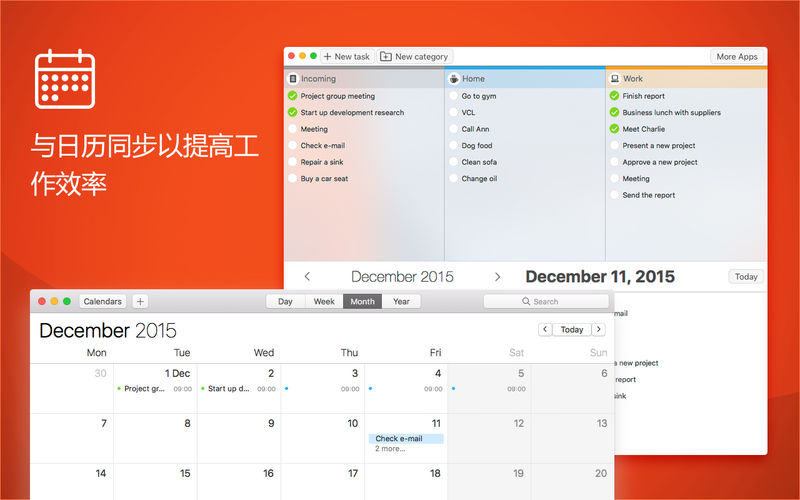Select the Home category header
This screenshot has height=500, width=800.
click(x=525, y=79)
